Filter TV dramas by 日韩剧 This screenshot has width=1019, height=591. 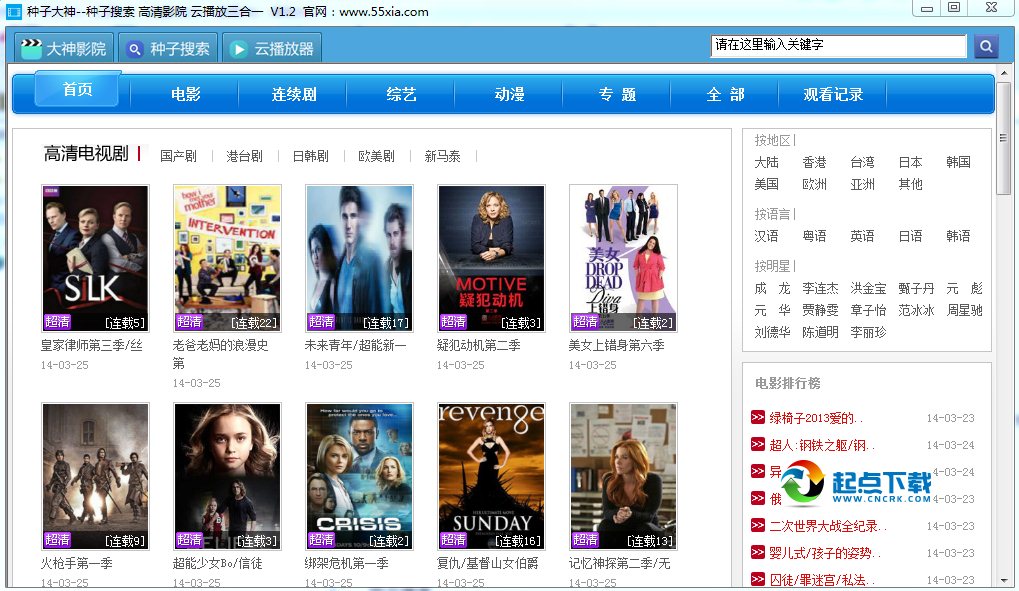(310, 156)
